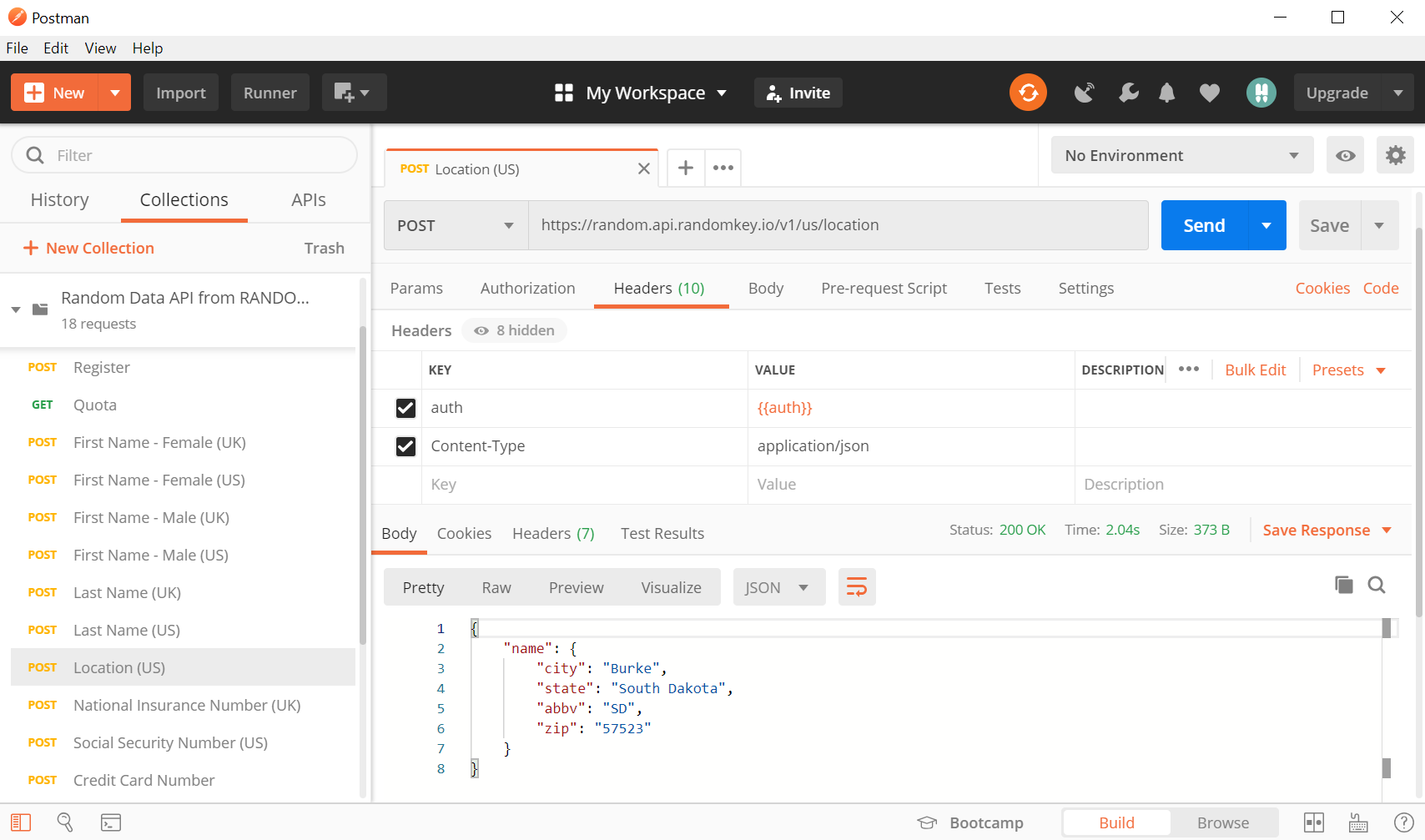1425x840 pixels.
Task: Click the plus icon beside New Collection
Action: point(31,248)
